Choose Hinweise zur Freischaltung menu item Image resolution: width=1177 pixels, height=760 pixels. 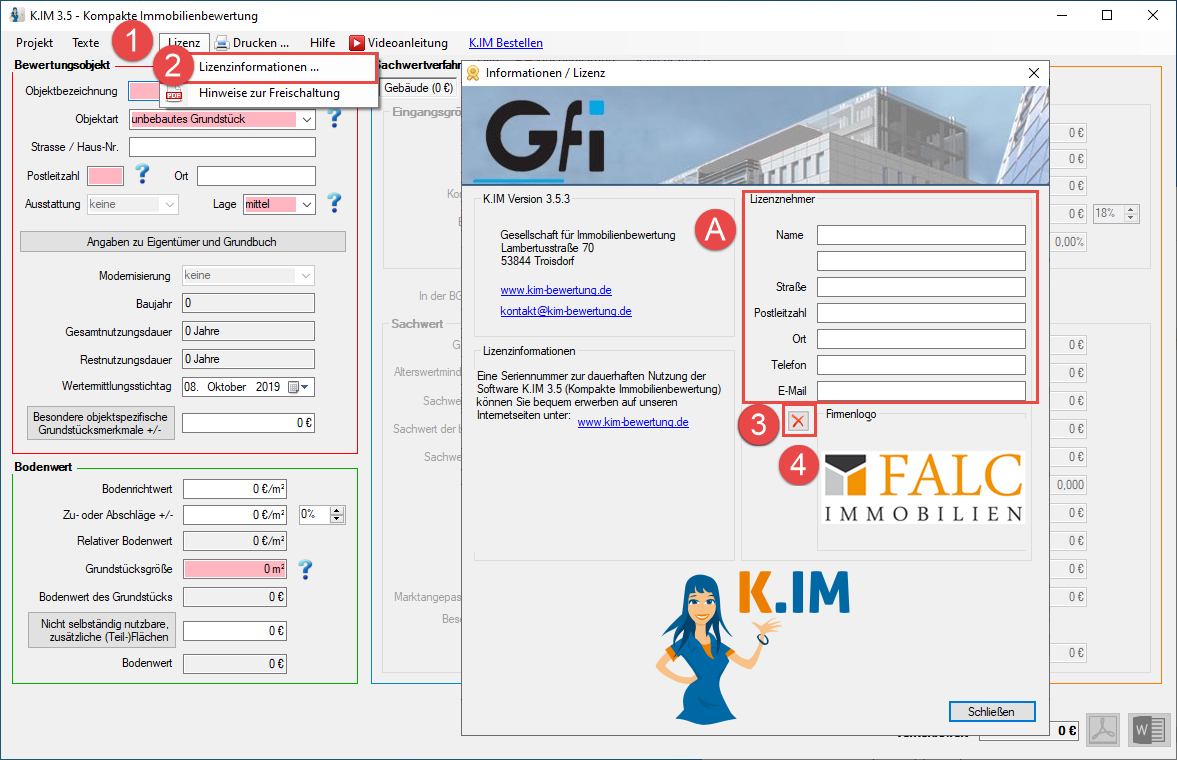tap(269, 93)
